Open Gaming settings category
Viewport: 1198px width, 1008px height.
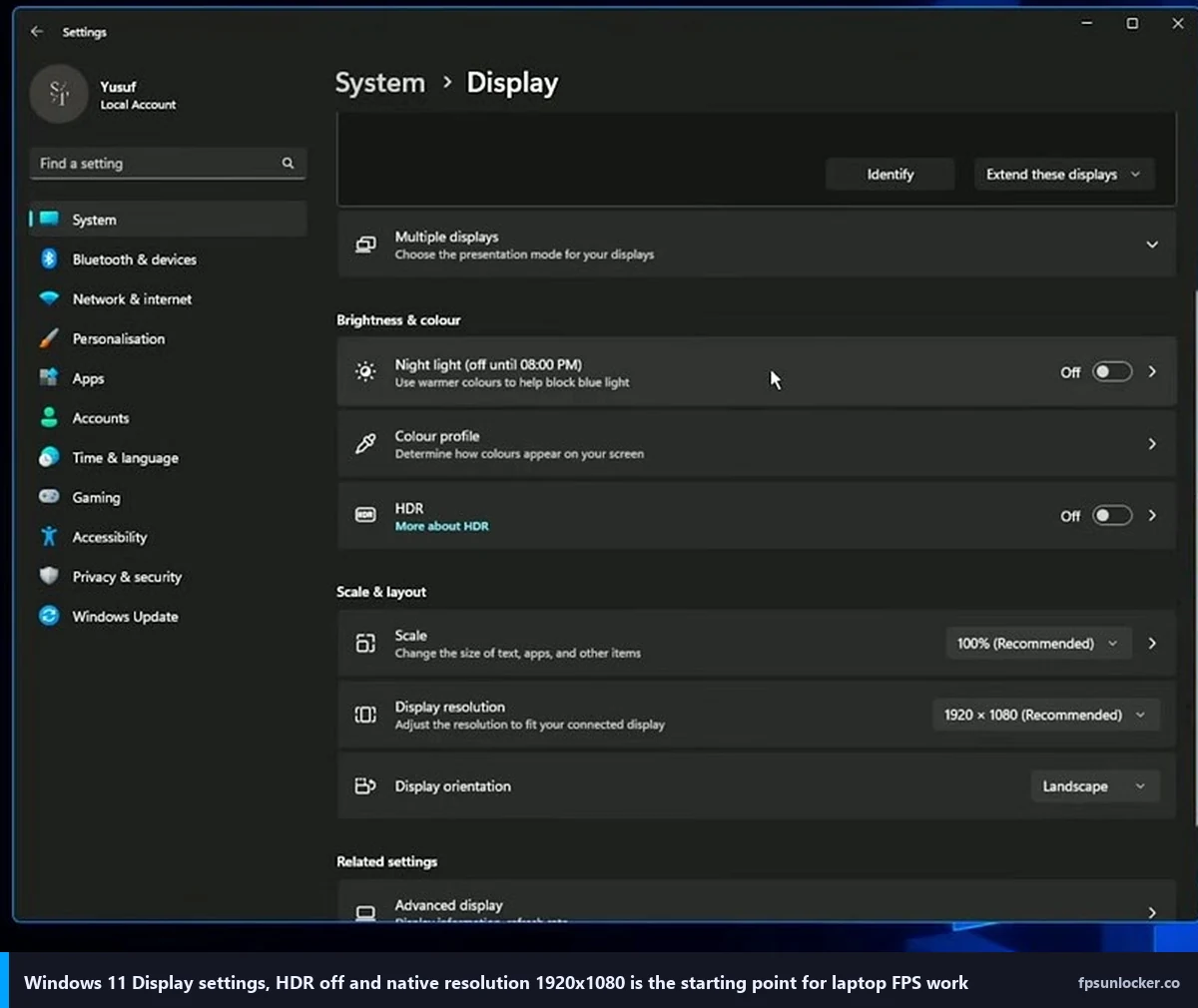coord(168,497)
